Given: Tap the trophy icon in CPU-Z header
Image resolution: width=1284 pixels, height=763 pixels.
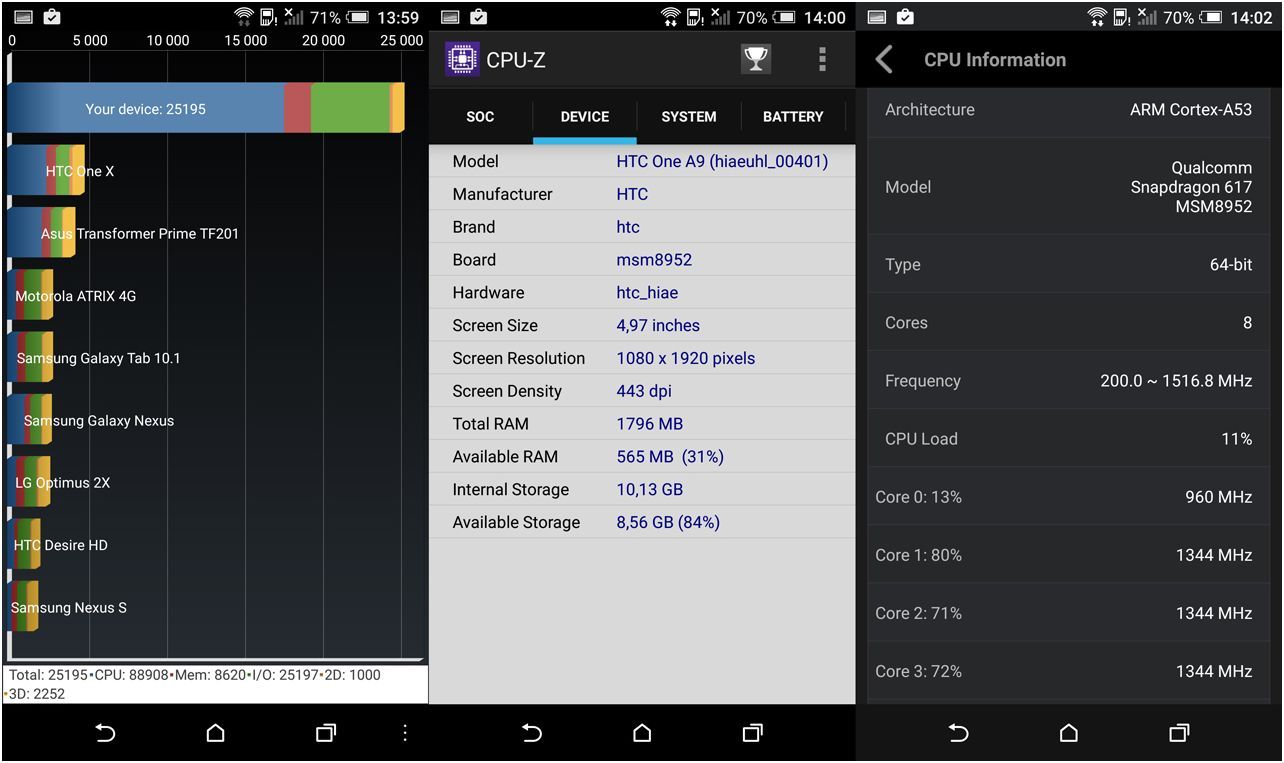Looking at the screenshot, I should [756, 60].
